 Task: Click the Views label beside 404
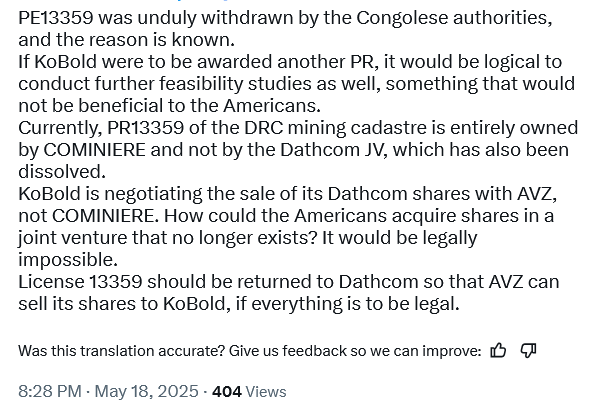tap(266, 392)
